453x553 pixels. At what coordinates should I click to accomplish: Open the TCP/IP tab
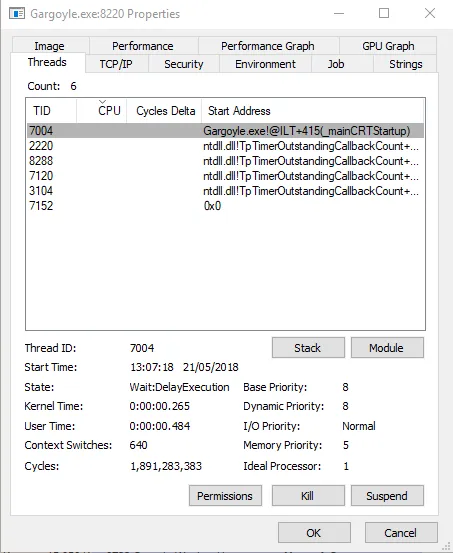(x=116, y=64)
